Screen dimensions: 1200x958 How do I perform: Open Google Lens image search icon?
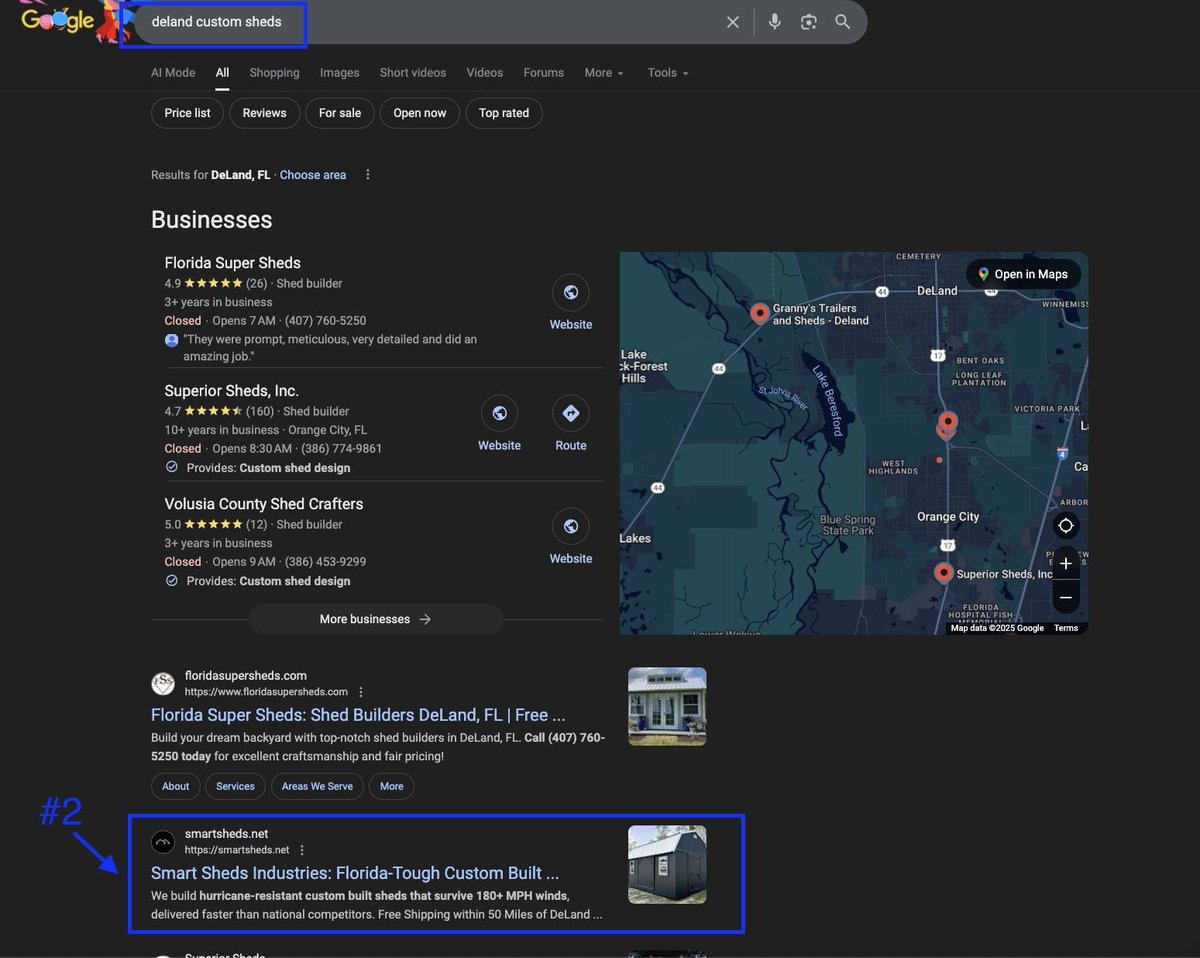[x=809, y=22]
